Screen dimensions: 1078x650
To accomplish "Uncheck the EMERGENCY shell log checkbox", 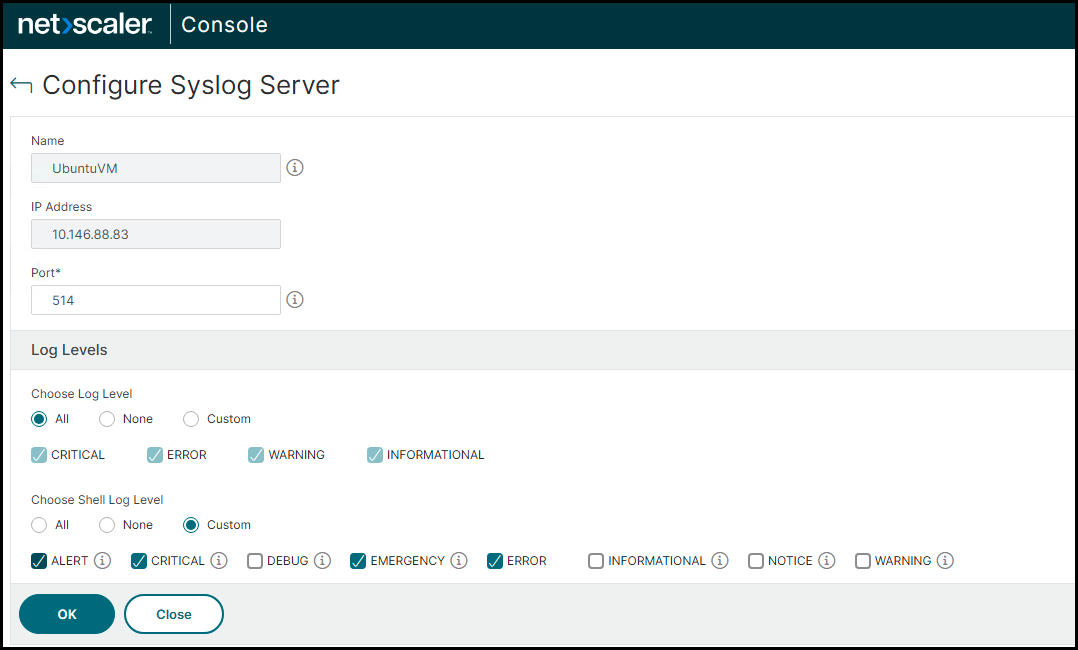I will point(358,561).
